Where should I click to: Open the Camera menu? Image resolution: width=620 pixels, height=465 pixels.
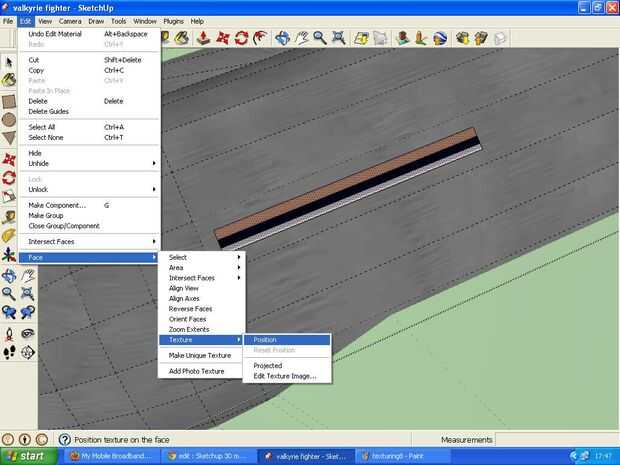[x=70, y=21]
